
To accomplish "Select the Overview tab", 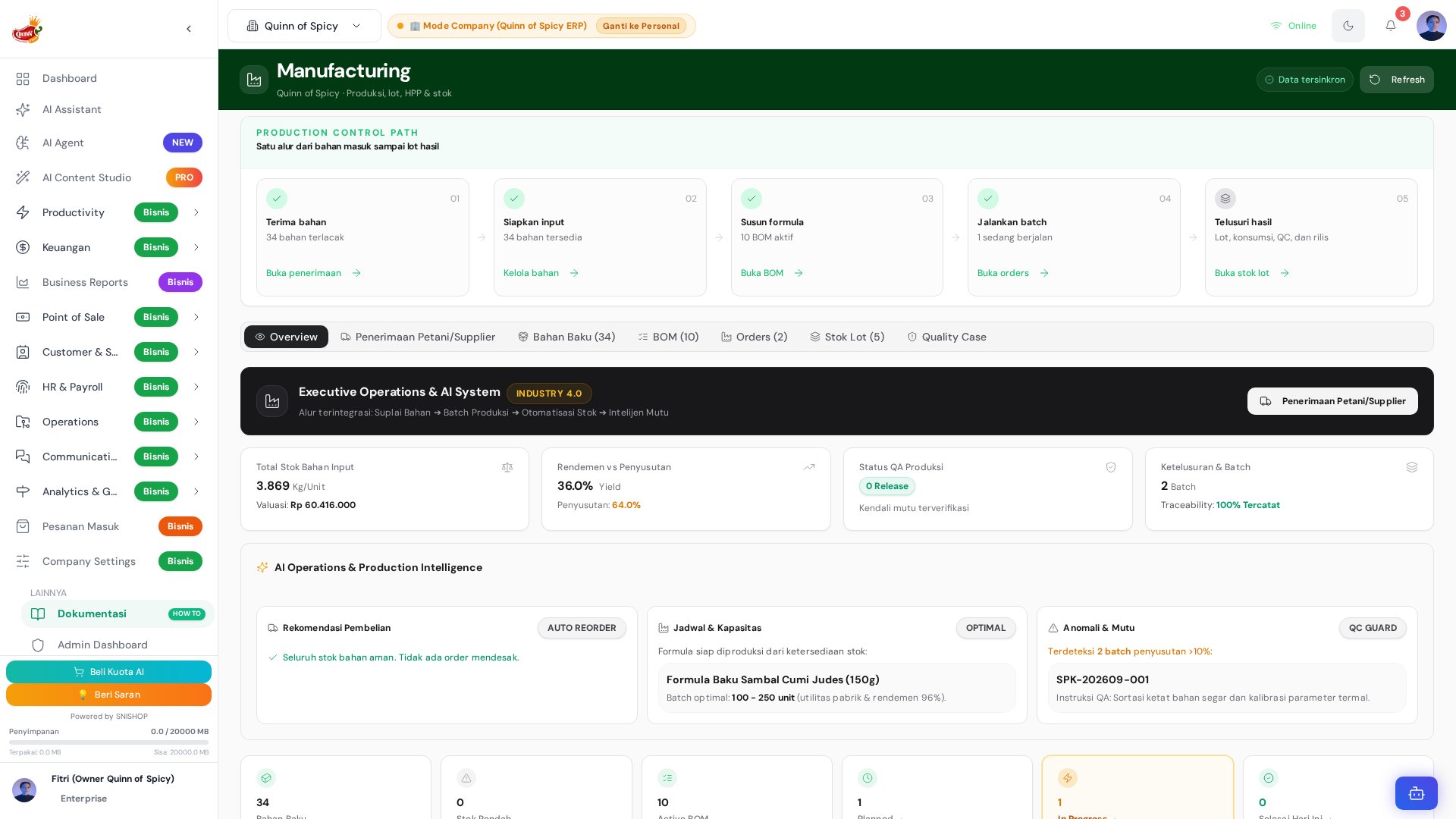I will [286, 337].
